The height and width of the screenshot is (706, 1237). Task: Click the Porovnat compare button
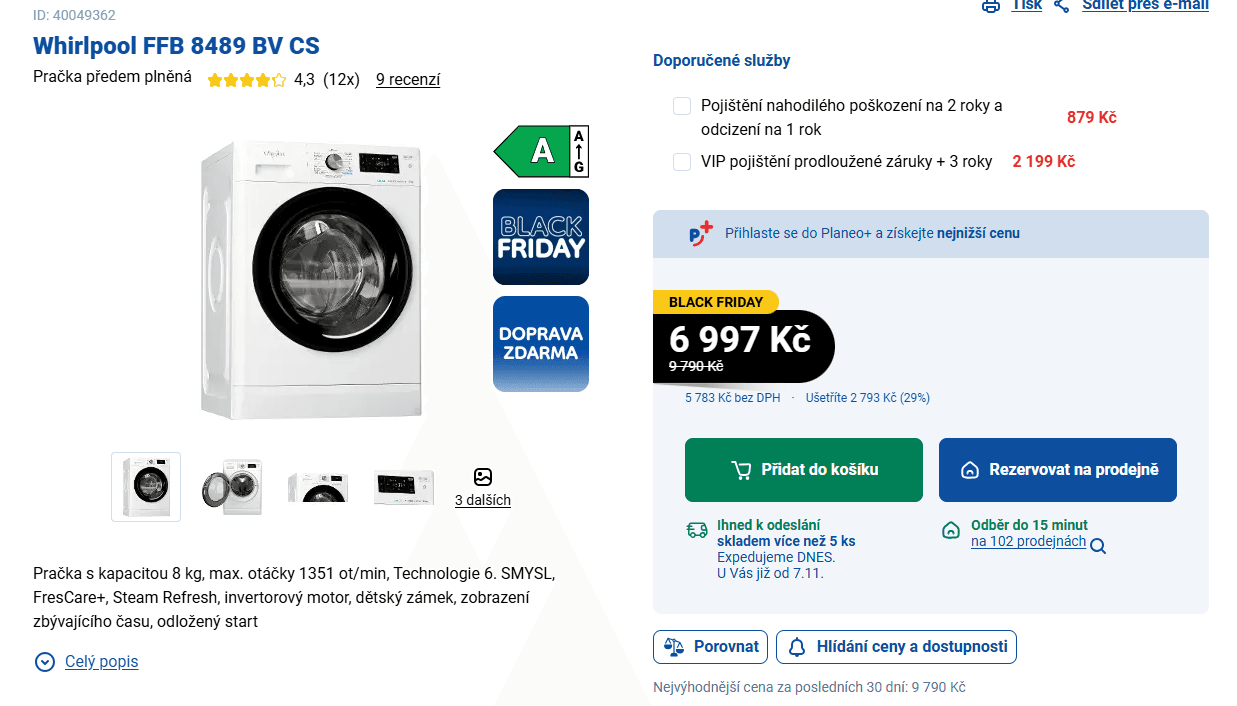711,647
